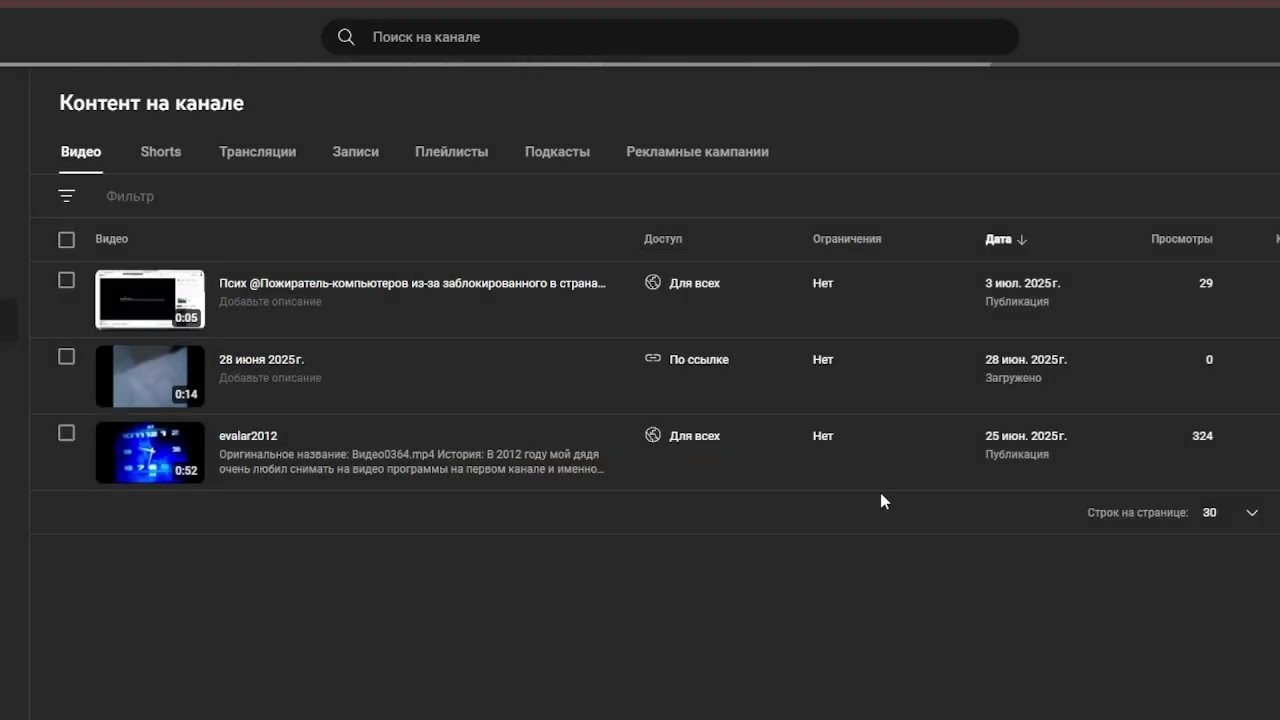This screenshot has height=720, width=1280.
Task: Click the Доступ column header
Action: point(663,239)
